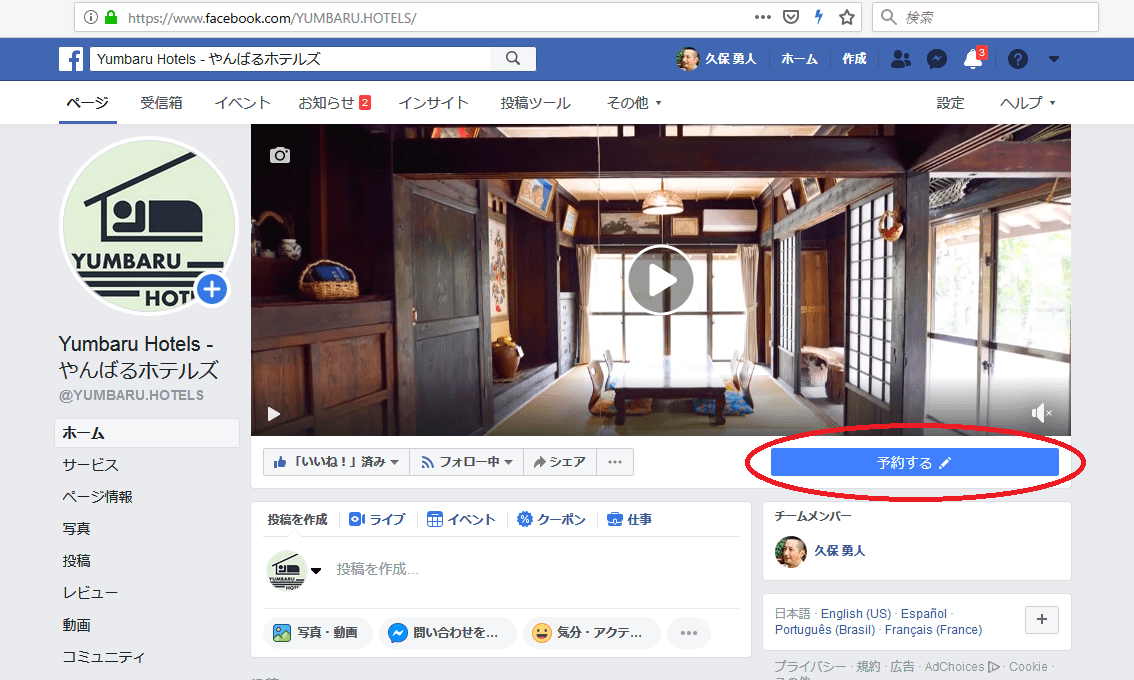
Task: Click the small play button at video bottom-left
Action: tap(274, 414)
